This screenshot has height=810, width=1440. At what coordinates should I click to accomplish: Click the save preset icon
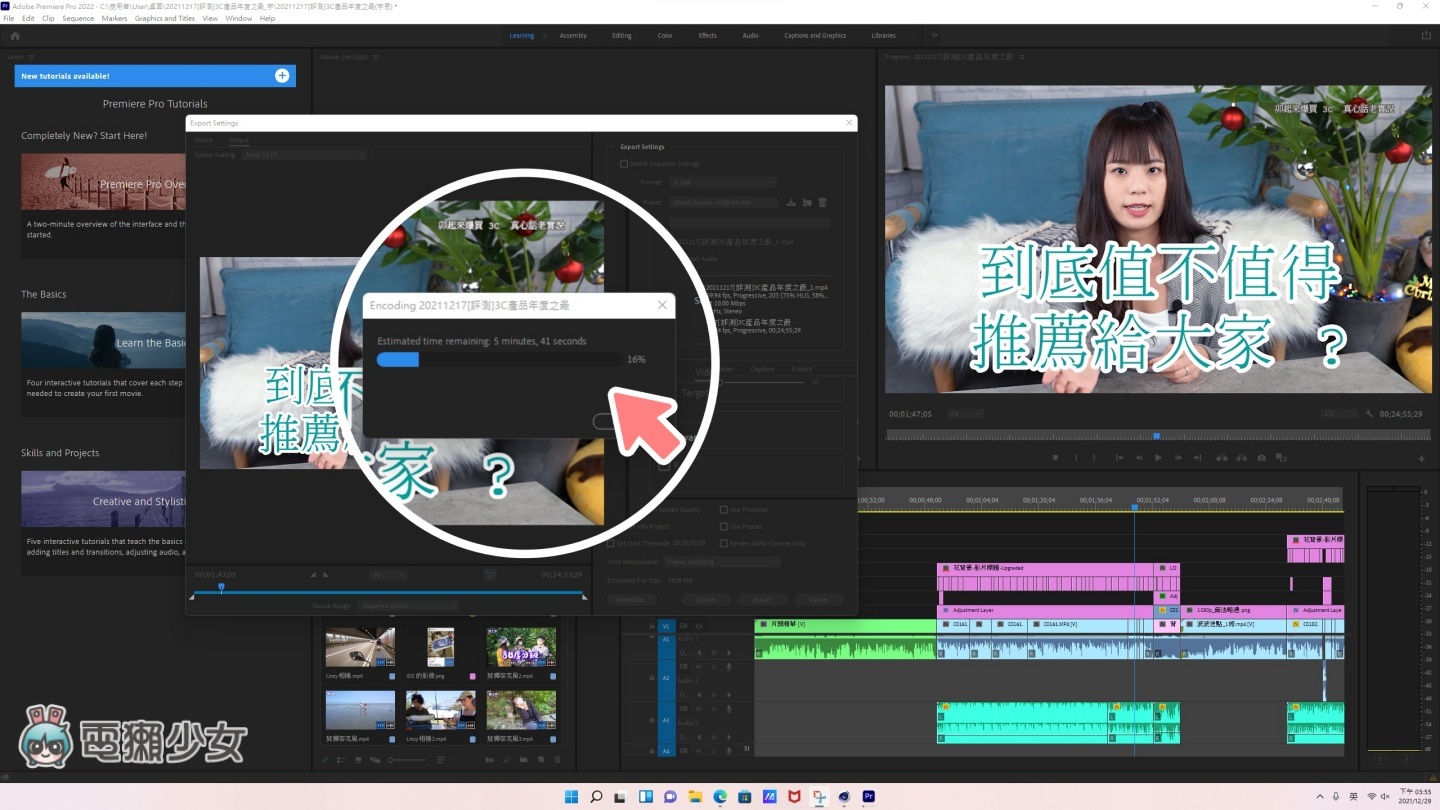[x=791, y=202]
